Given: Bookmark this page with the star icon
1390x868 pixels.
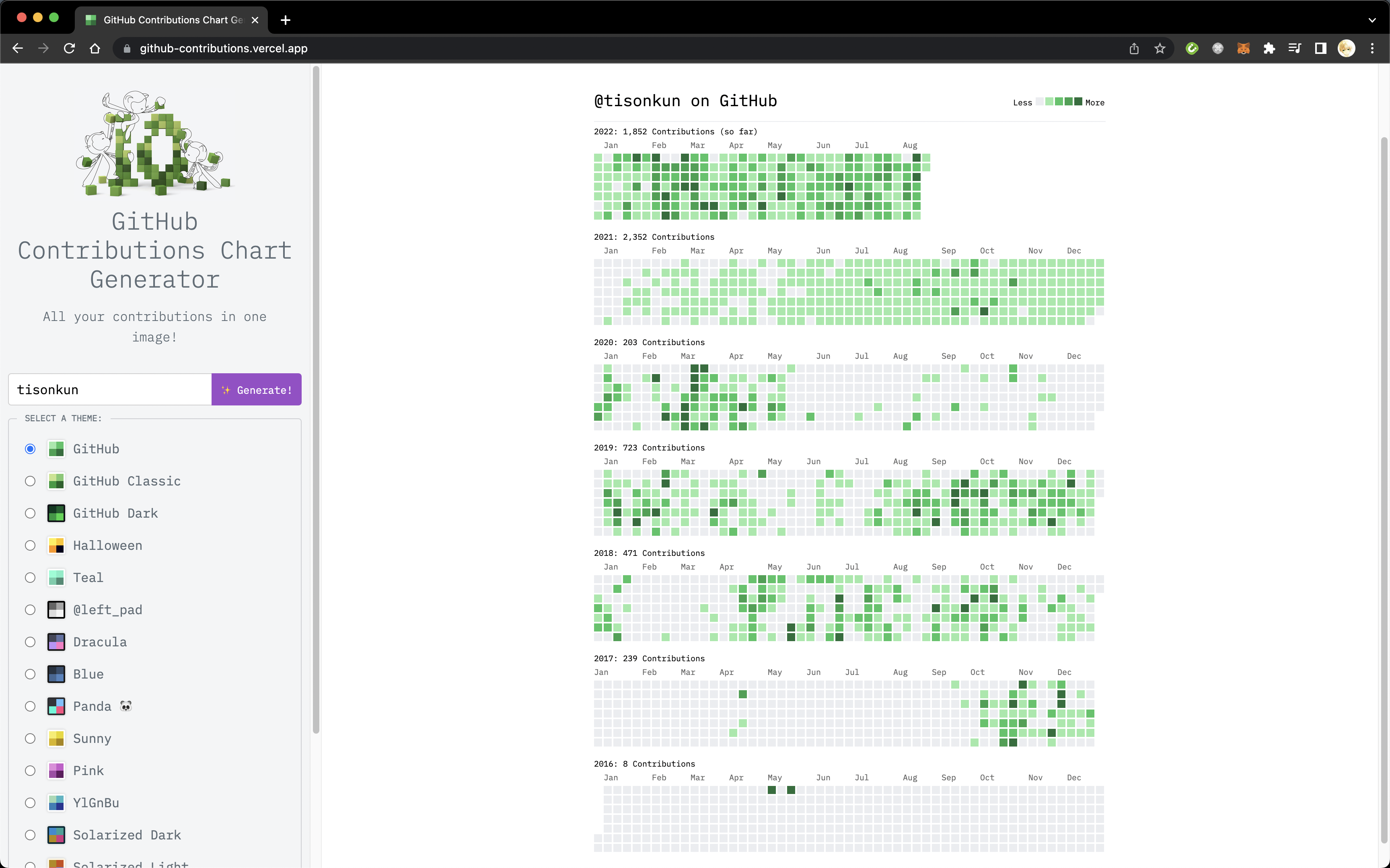Looking at the screenshot, I should click(1160, 48).
